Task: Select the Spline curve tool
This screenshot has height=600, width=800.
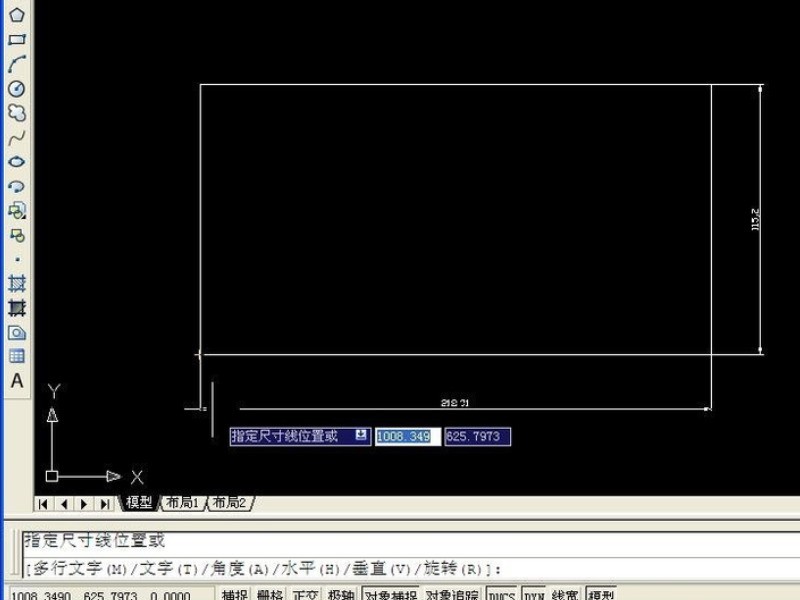Action: pos(17,138)
